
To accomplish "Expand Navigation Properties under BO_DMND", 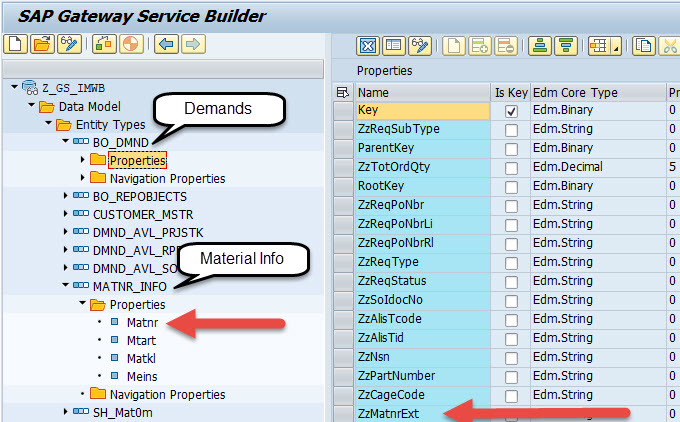I will (x=82, y=177).
